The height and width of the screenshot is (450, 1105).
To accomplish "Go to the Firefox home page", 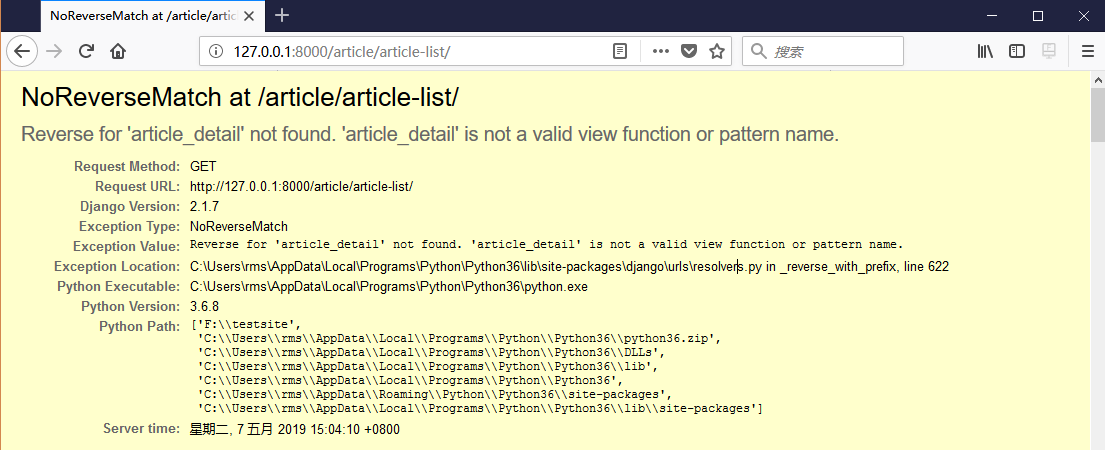I will pyautogui.click(x=118, y=52).
